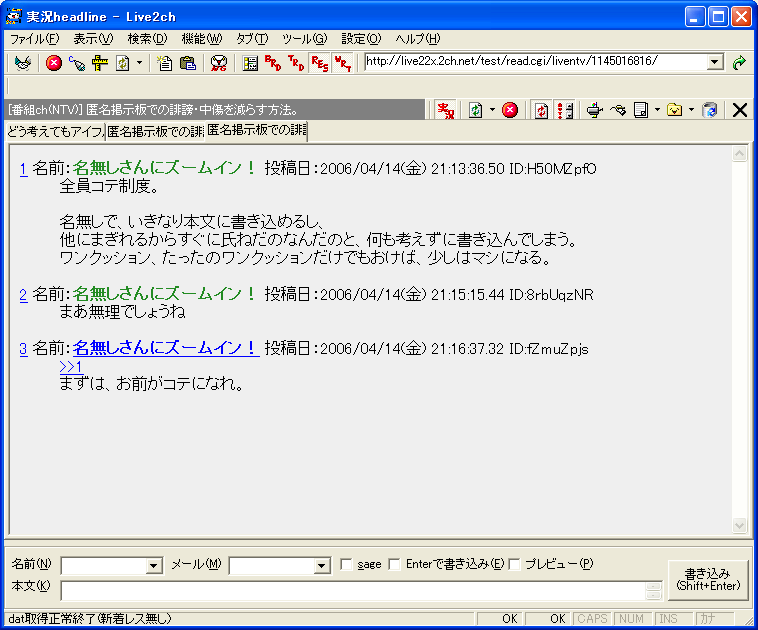Click the URL address field

535,61
